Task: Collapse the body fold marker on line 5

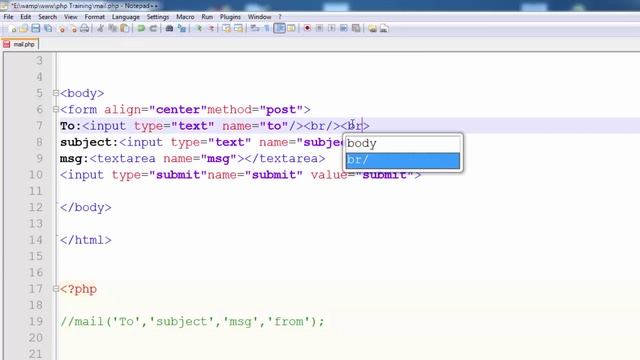Action: [x=56, y=93]
